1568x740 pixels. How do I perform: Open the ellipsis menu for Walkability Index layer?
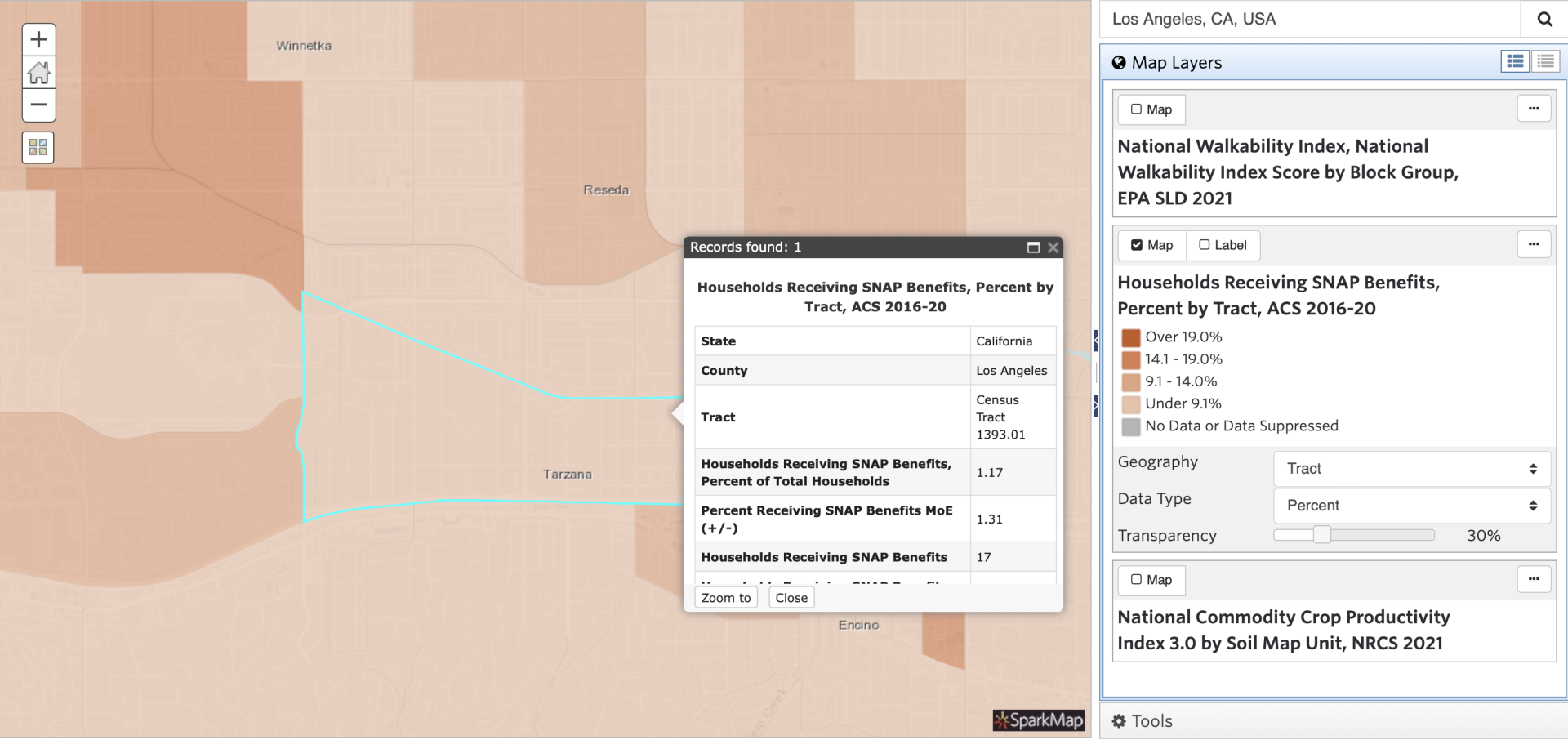[1535, 108]
